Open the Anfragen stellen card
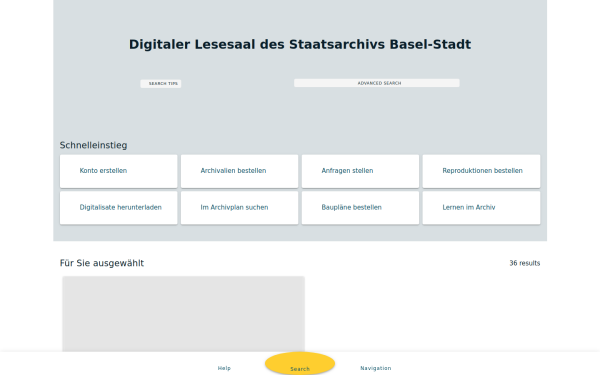The width and height of the screenshot is (600, 375). coord(360,171)
